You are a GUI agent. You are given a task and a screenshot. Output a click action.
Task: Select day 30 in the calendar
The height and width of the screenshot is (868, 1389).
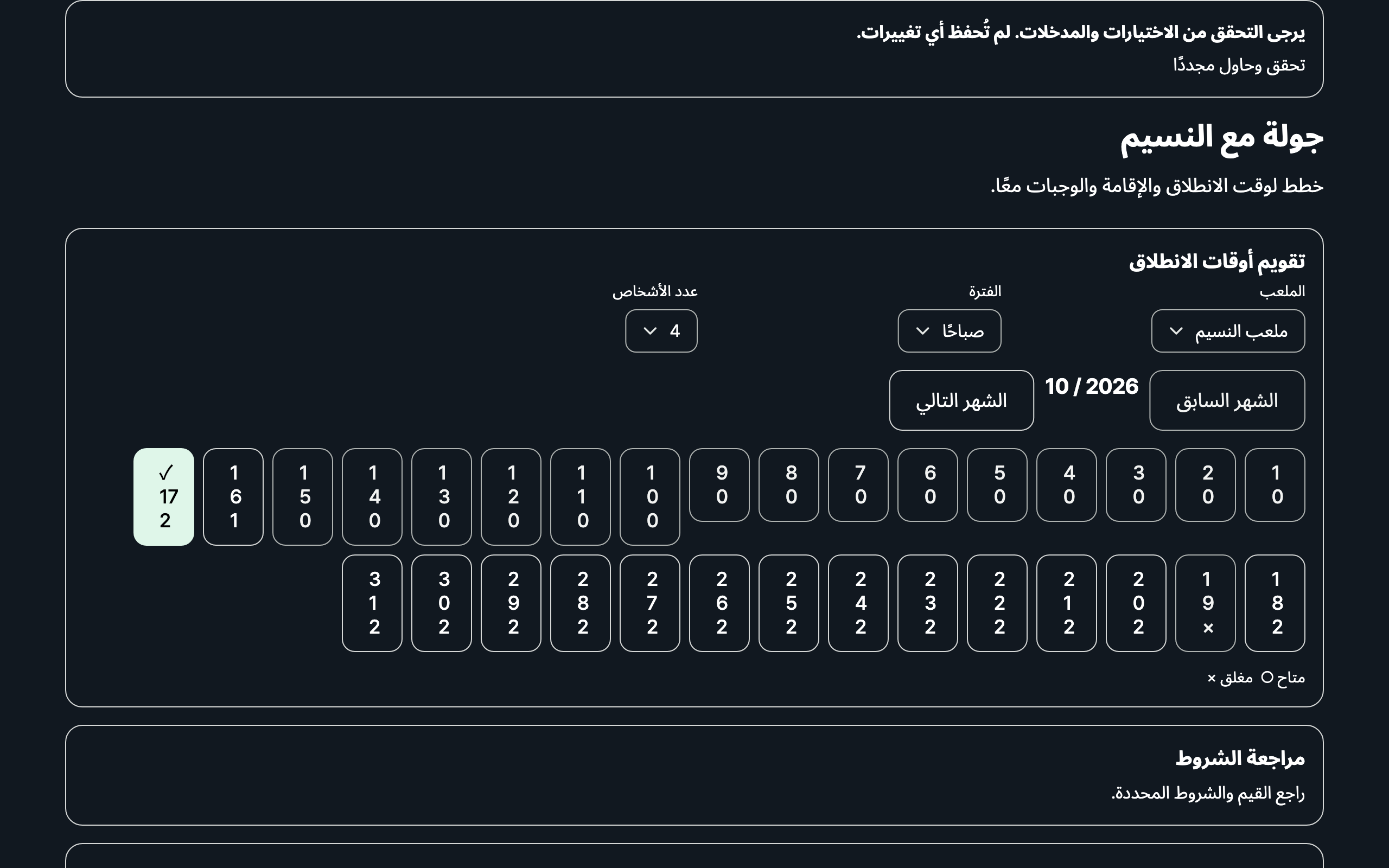click(x=441, y=603)
